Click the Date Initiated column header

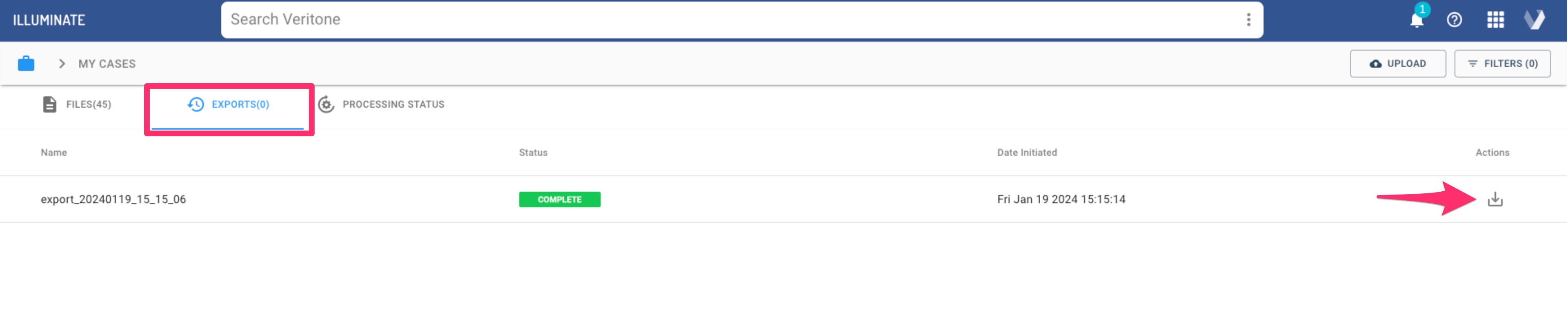(1027, 152)
